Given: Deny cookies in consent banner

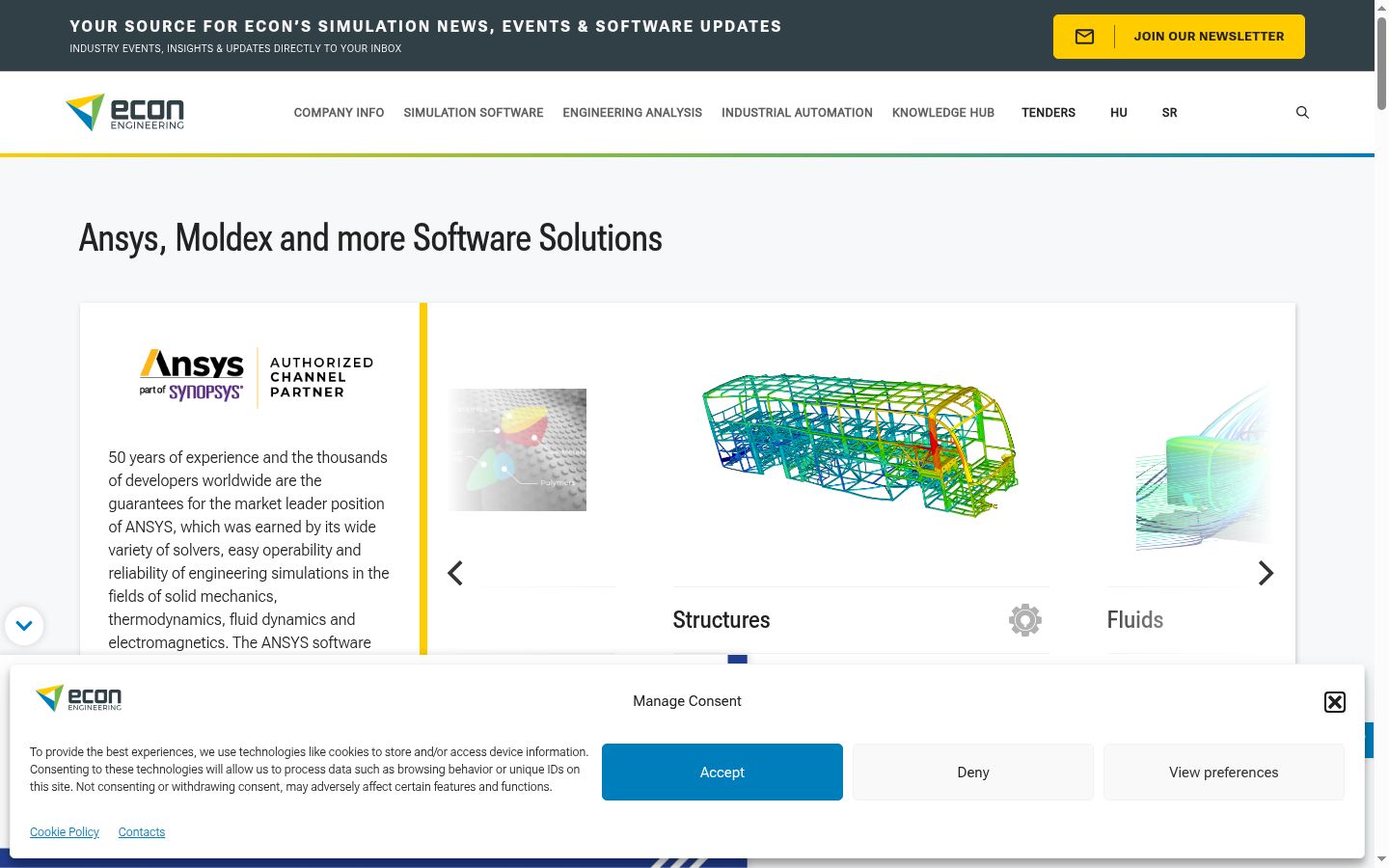Looking at the screenshot, I should click(x=973, y=773).
